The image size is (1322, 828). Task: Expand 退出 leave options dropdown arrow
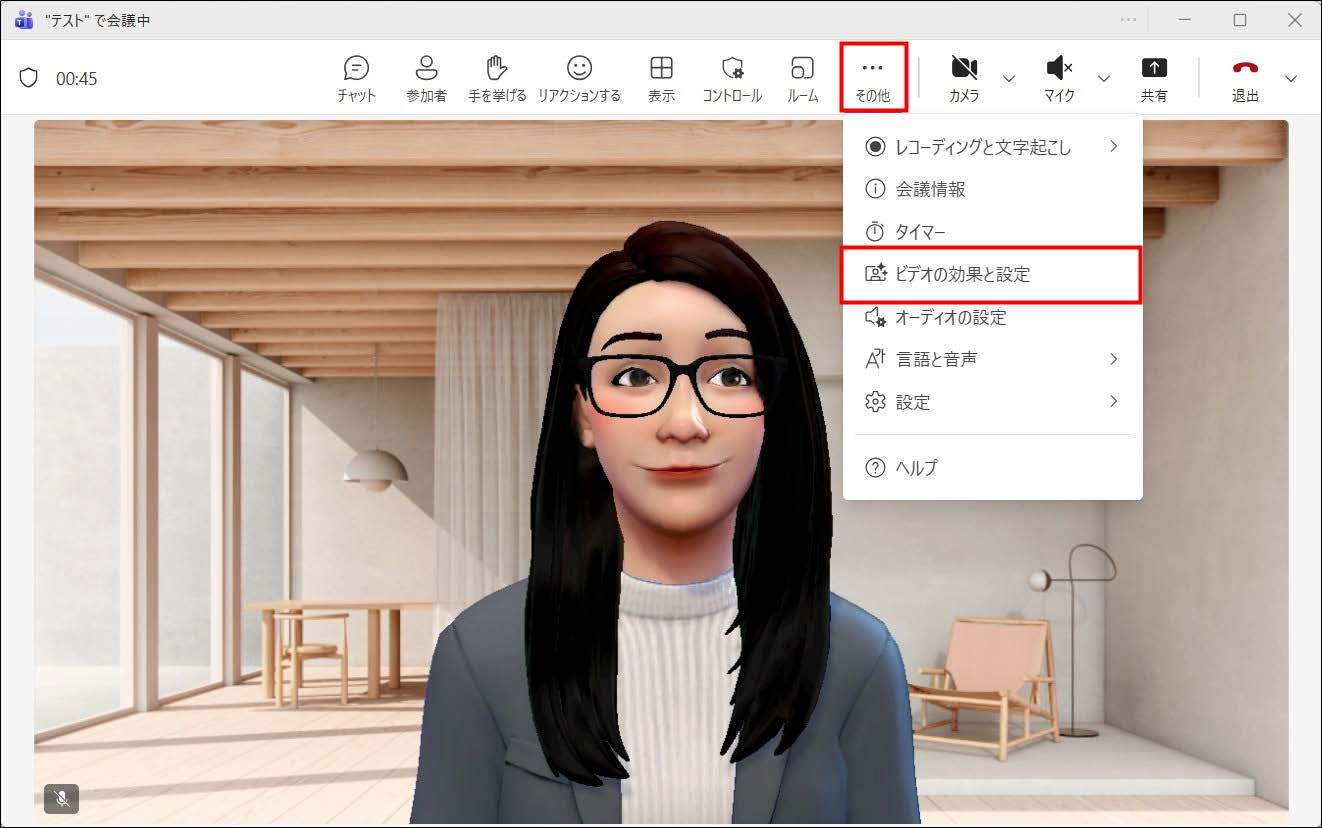click(1291, 79)
